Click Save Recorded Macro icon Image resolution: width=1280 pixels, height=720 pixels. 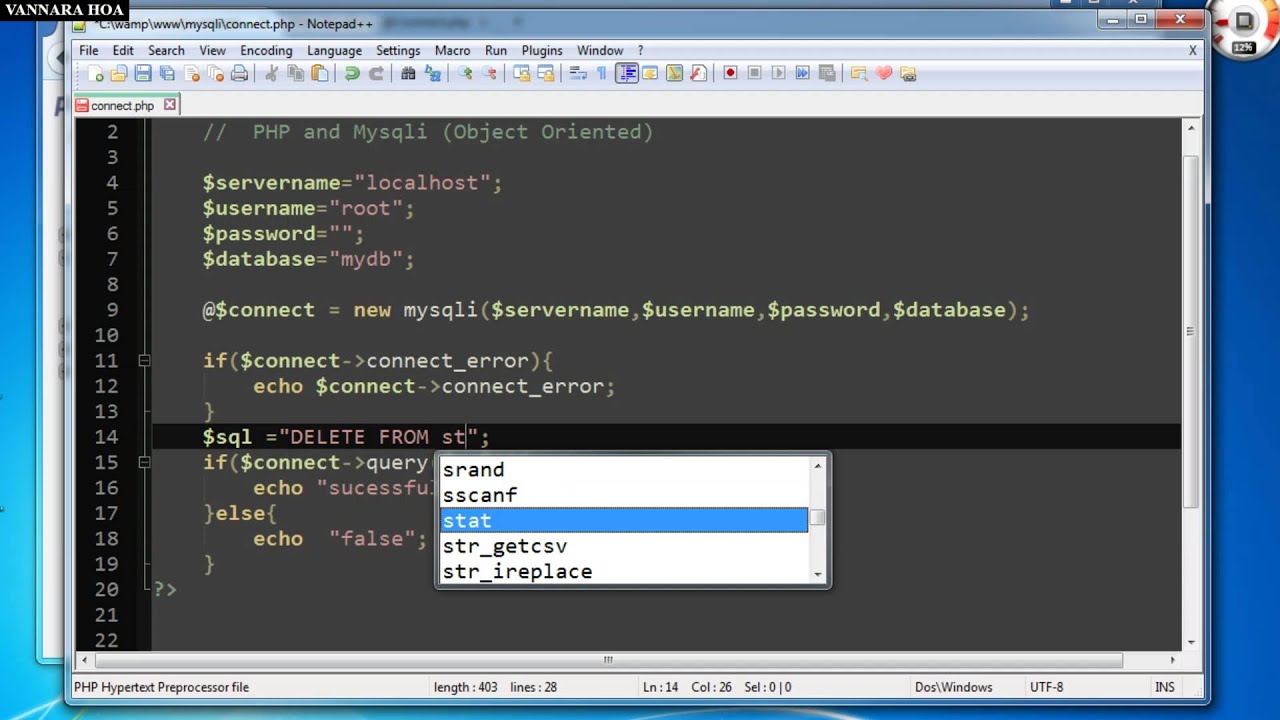point(826,73)
